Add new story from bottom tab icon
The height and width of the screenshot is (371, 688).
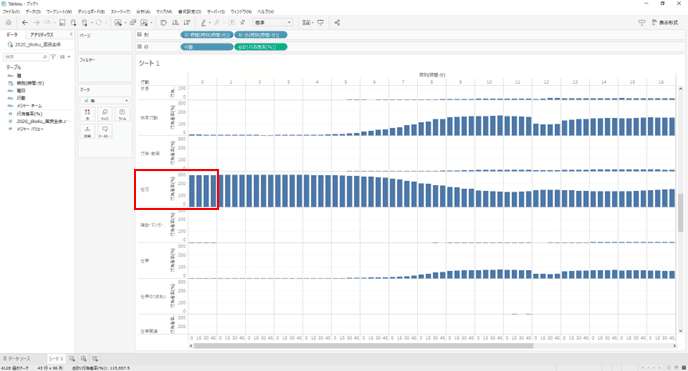(x=95, y=359)
